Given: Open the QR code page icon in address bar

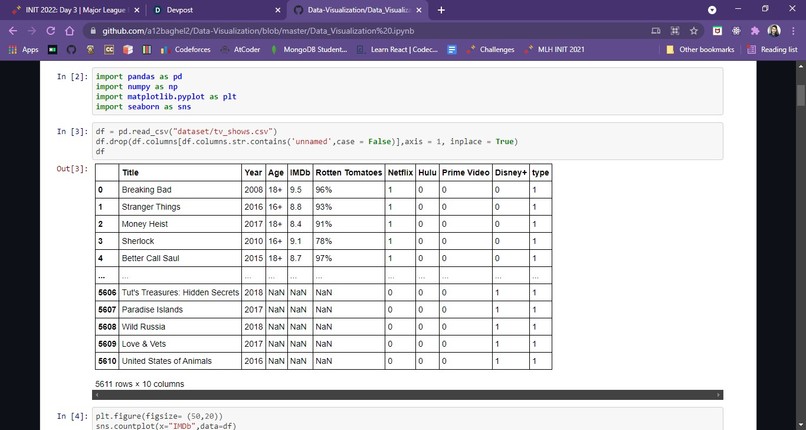Looking at the screenshot, I should pyautogui.click(x=675, y=31).
